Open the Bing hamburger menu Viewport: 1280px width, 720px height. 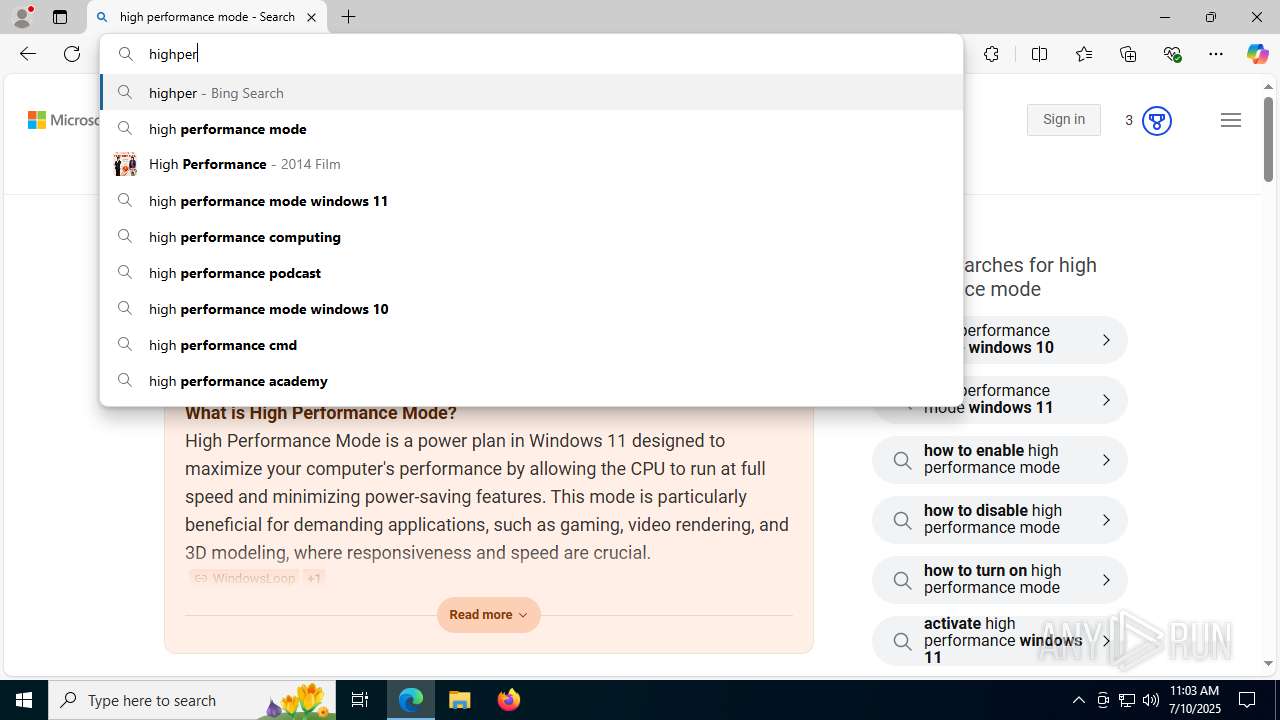[1231, 120]
